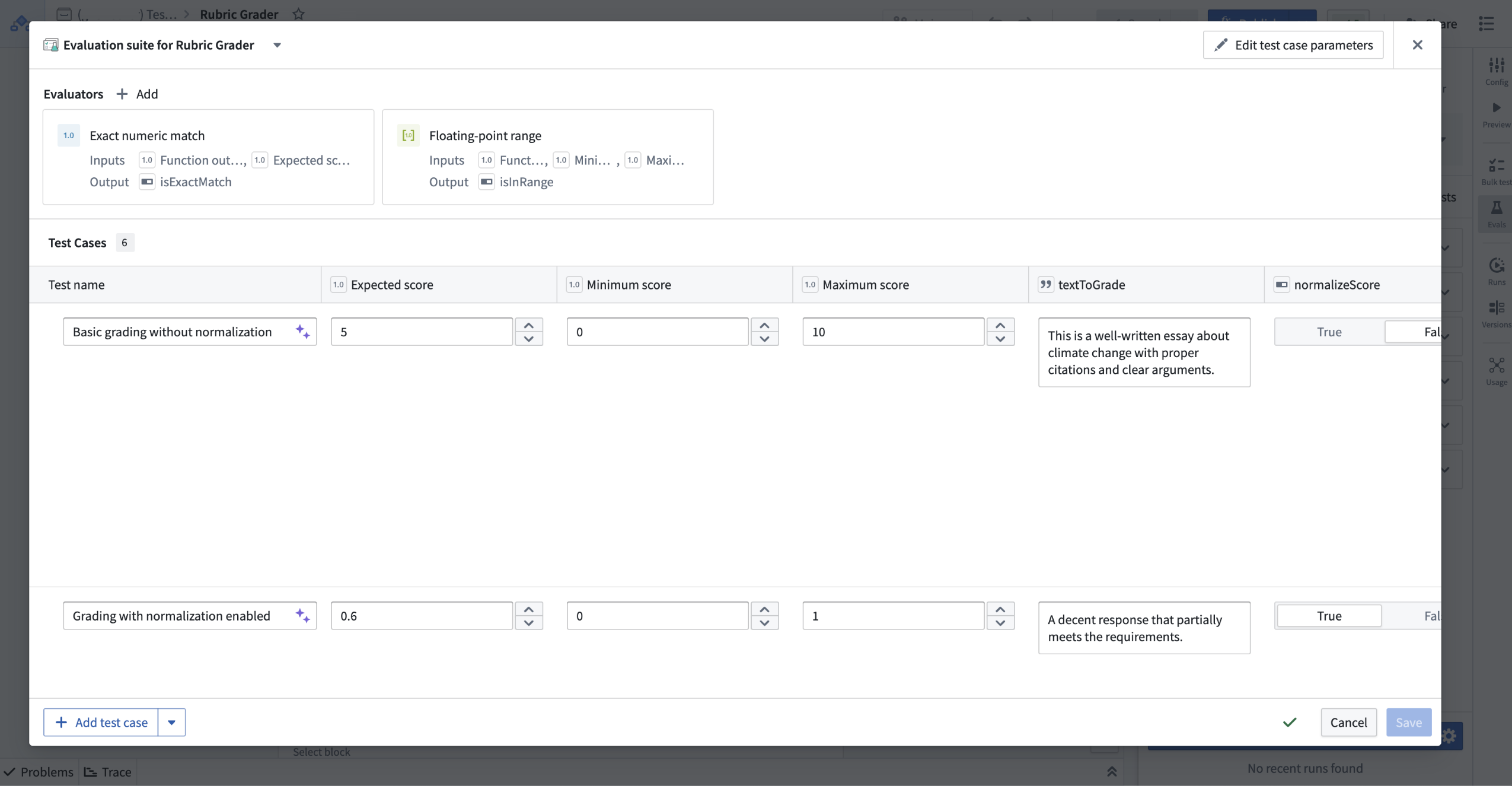Add a new evaluator with the Add button
Viewport: 1512px width, 786px height.
tap(138, 93)
